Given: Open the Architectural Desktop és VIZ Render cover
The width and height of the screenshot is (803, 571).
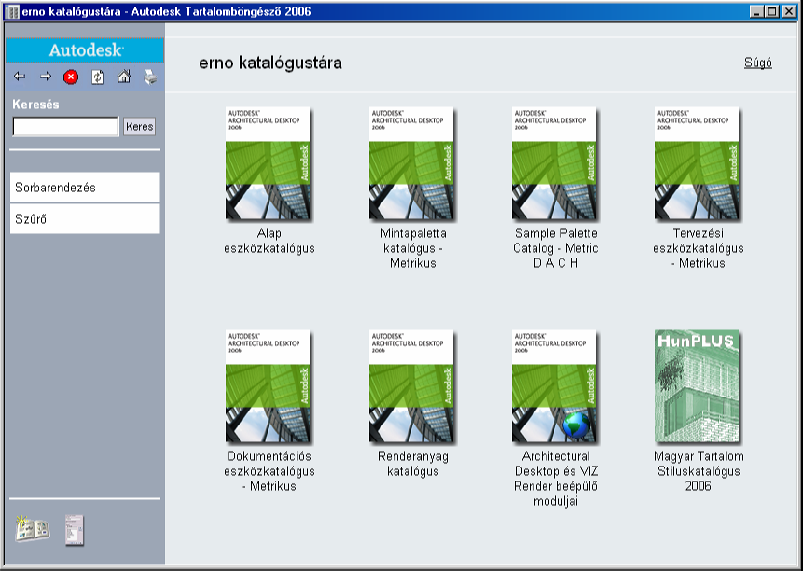Looking at the screenshot, I should point(554,386).
